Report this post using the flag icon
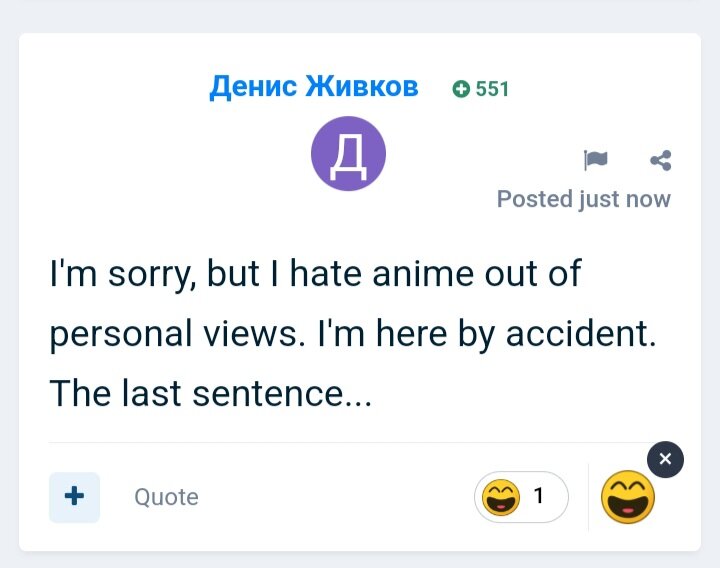720x568 pixels. coord(596,160)
